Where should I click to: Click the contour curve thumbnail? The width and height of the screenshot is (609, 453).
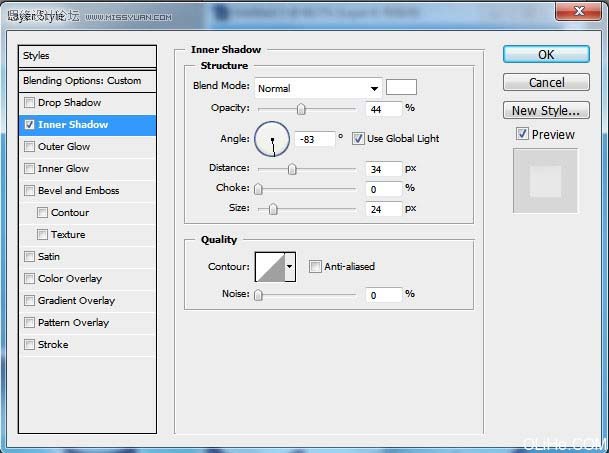(x=270, y=267)
